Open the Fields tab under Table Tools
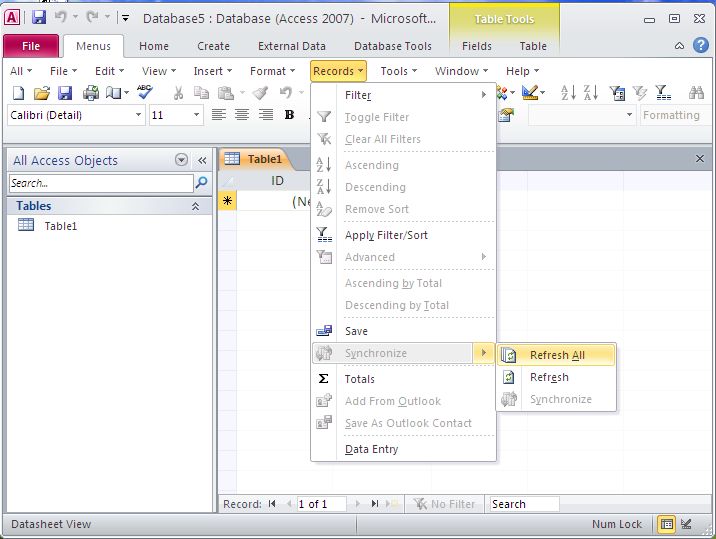The width and height of the screenshot is (716, 539). (477, 46)
